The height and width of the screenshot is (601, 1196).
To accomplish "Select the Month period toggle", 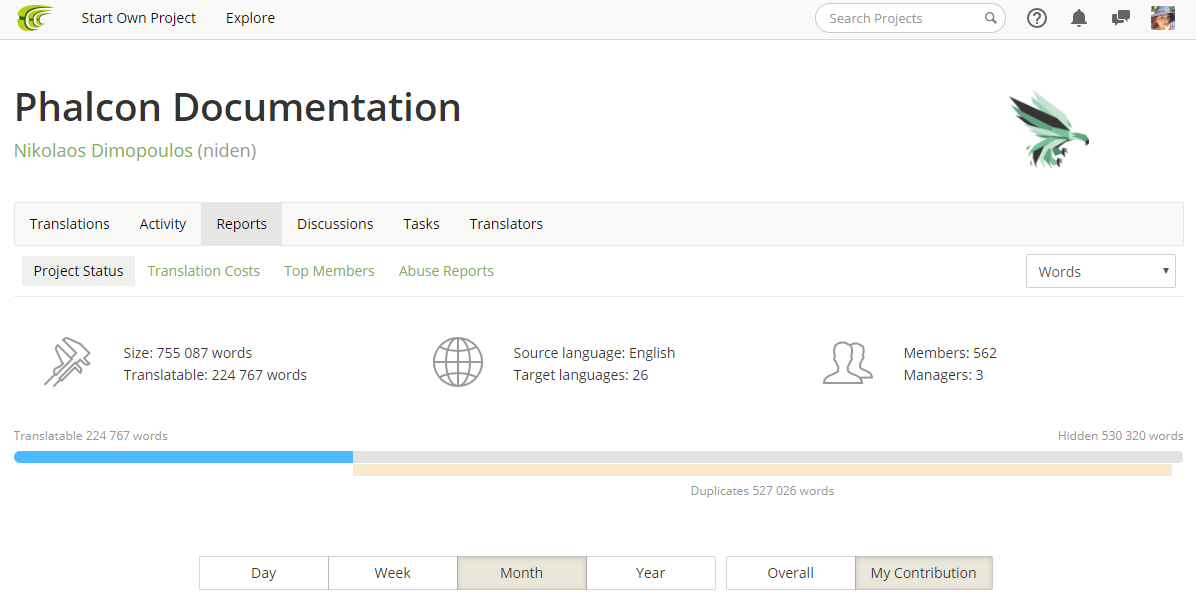I will (x=522, y=573).
